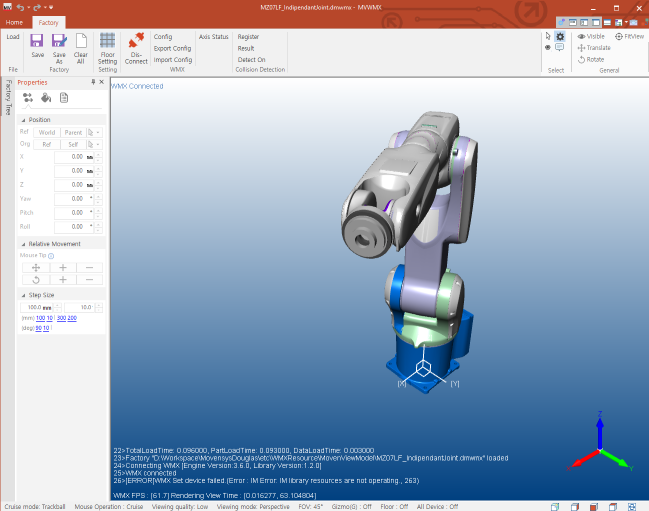Select the gear selection mode icon
649x511 pixels.
point(560,36)
